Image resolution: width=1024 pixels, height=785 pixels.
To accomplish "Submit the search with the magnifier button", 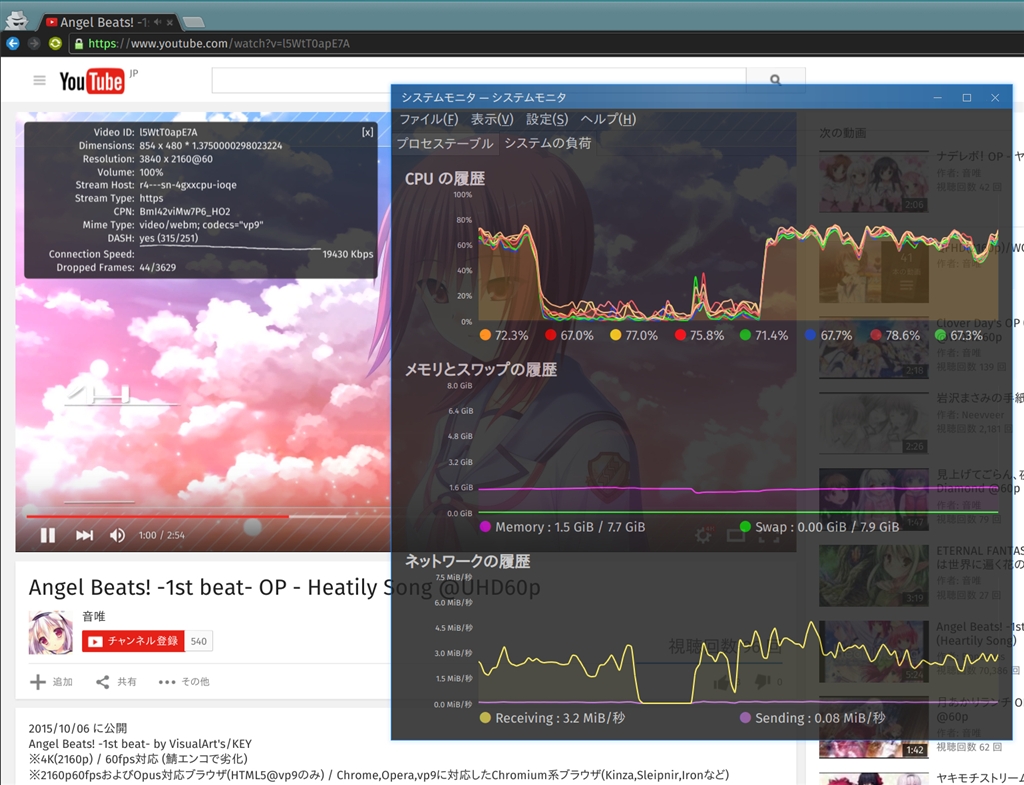I will [x=775, y=80].
